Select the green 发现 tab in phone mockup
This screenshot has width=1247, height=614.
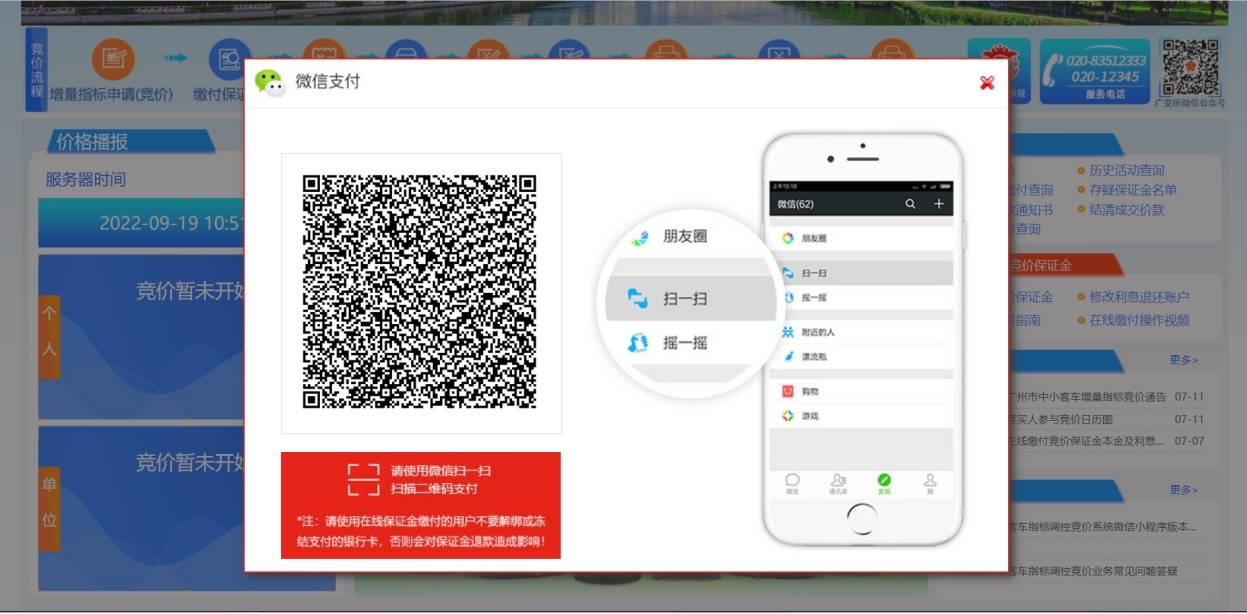(x=884, y=484)
